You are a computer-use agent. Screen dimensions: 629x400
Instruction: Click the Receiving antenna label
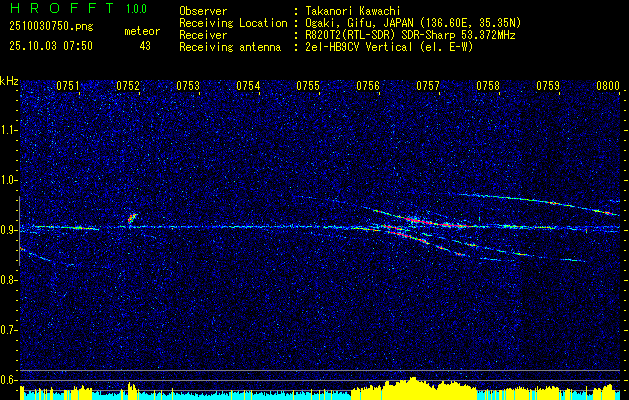[x=230, y=47]
